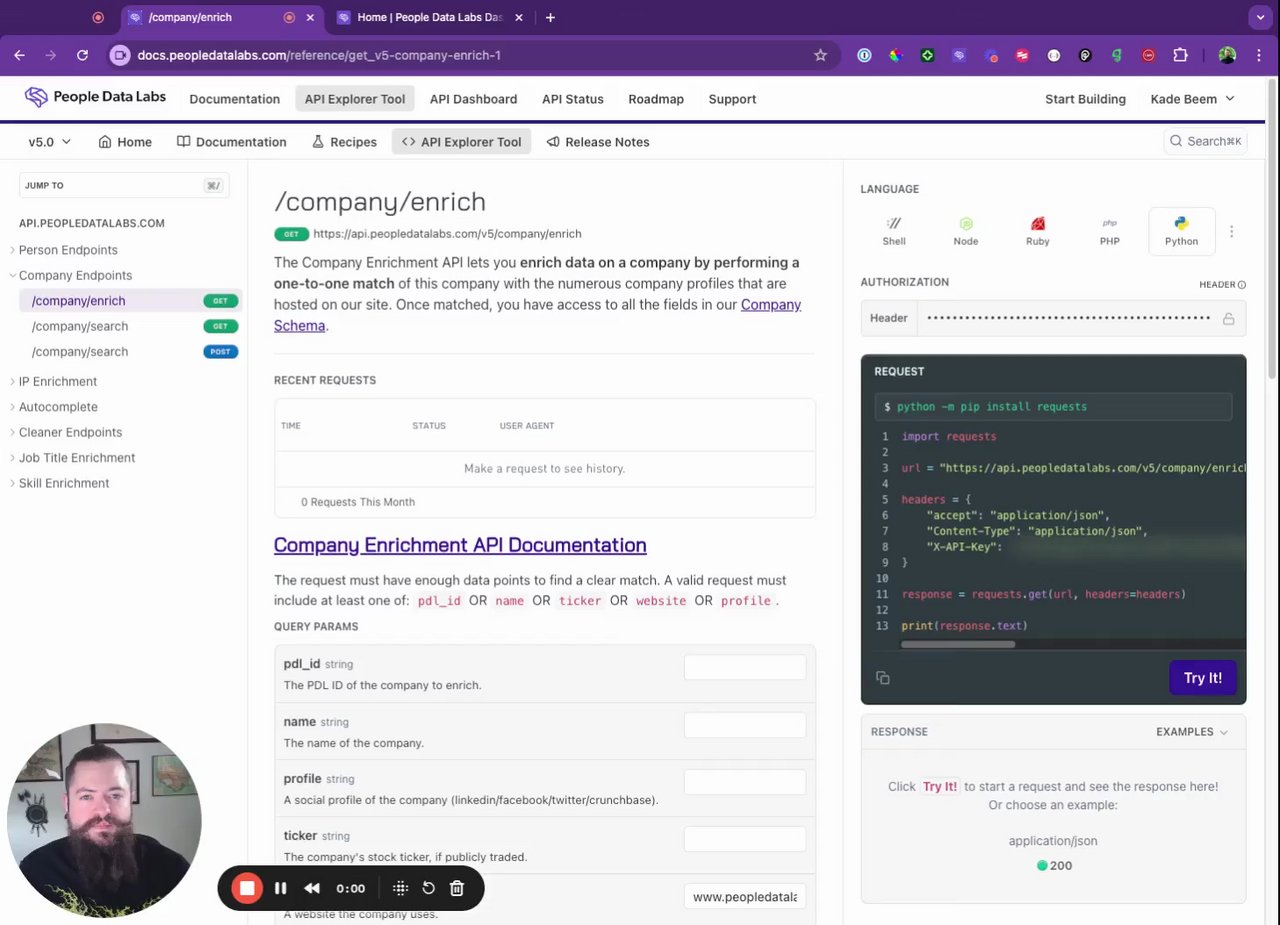Open the response Examples dropdown
This screenshot has height=925, width=1280.
[x=1191, y=732]
